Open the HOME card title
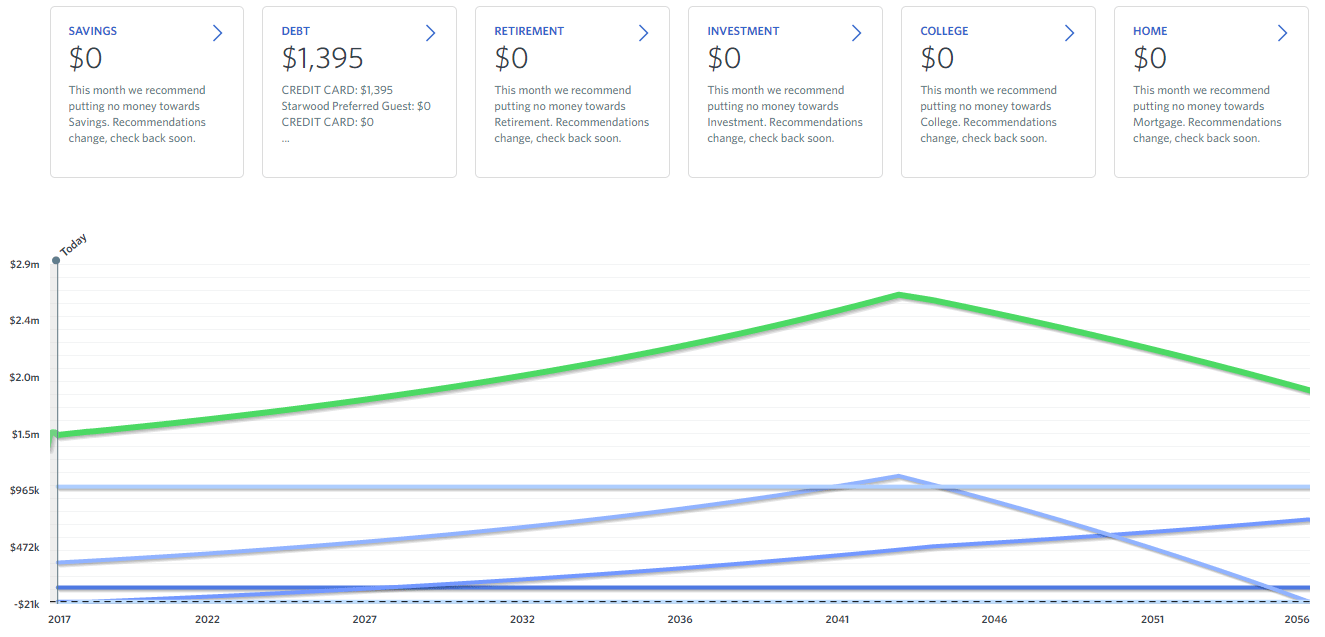1325x637 pixels. coord(1150,31)
